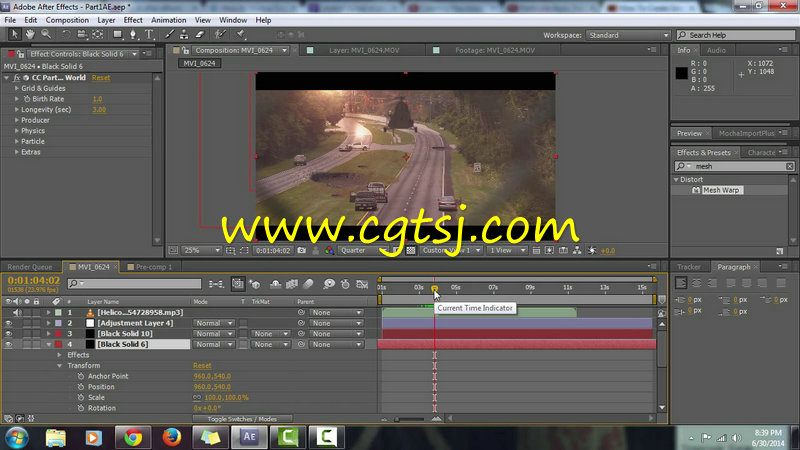800x450 pixels.
Task: Expand the Producer property group
Action: point(17,120)
